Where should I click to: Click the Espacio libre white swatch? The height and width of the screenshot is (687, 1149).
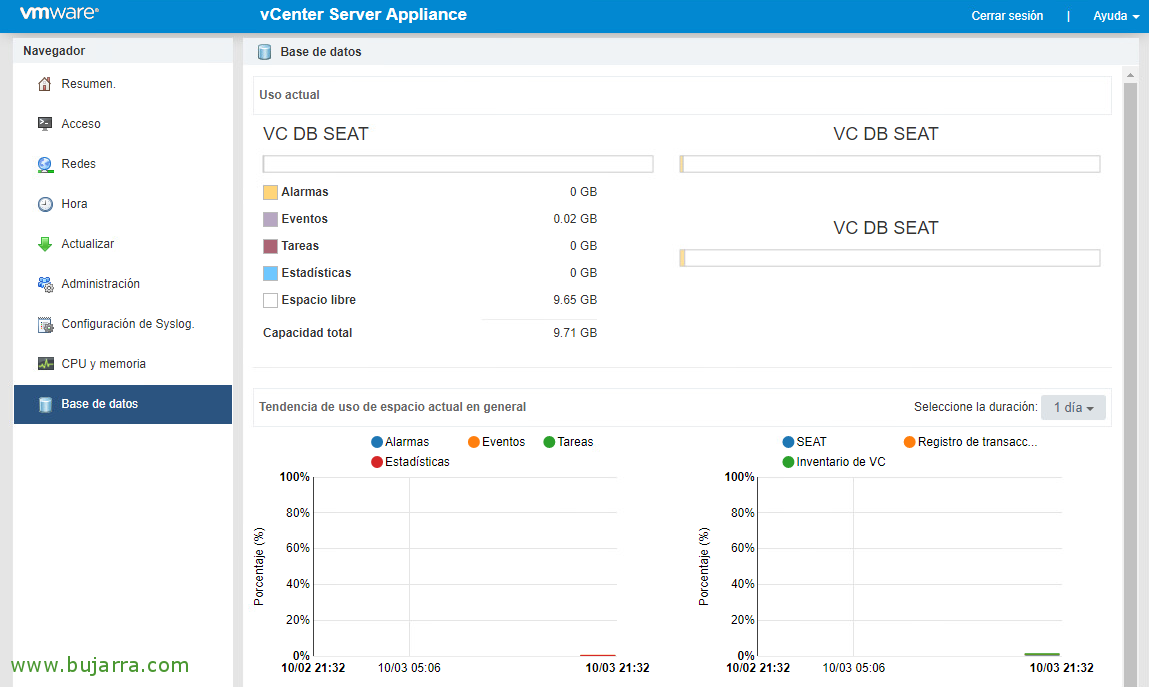tap(270, 300)
